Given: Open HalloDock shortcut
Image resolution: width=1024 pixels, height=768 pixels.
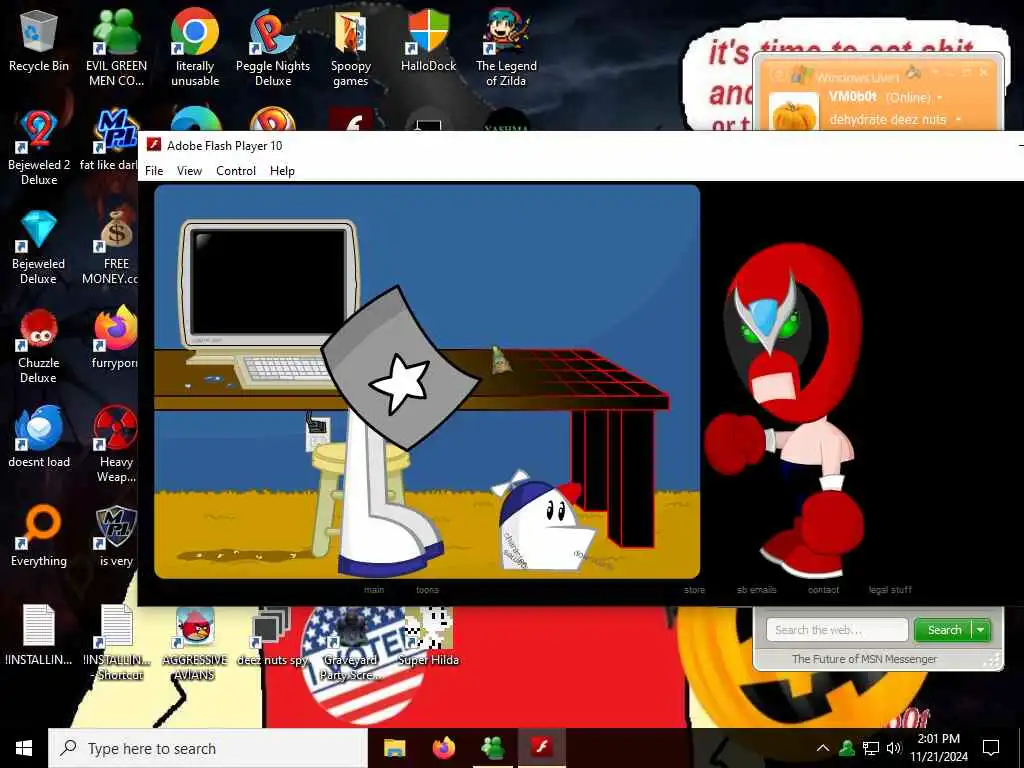Looking at the screenshot, I should (428, 41).
